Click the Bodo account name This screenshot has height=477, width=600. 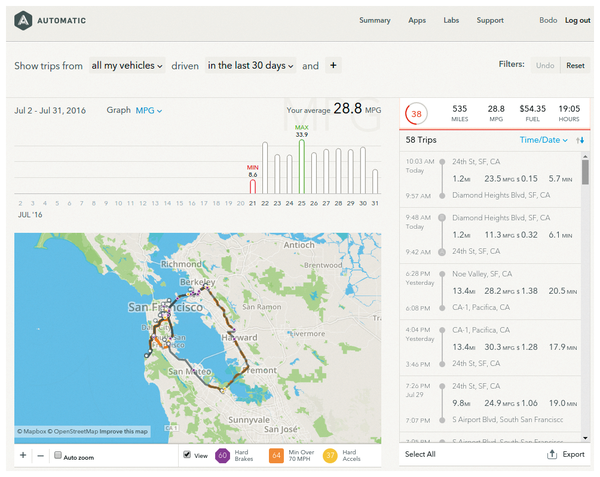(548, 20)
